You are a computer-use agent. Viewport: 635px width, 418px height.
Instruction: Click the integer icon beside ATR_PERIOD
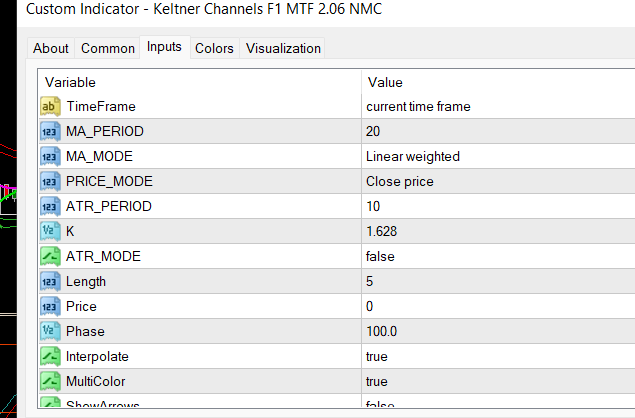point(50,206)
